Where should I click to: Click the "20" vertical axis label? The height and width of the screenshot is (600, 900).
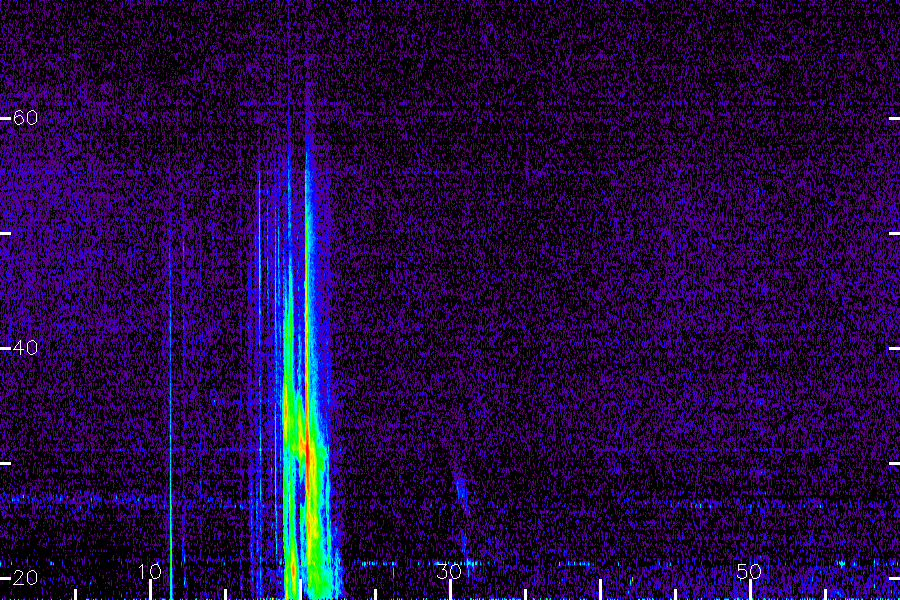coord(25,578)
